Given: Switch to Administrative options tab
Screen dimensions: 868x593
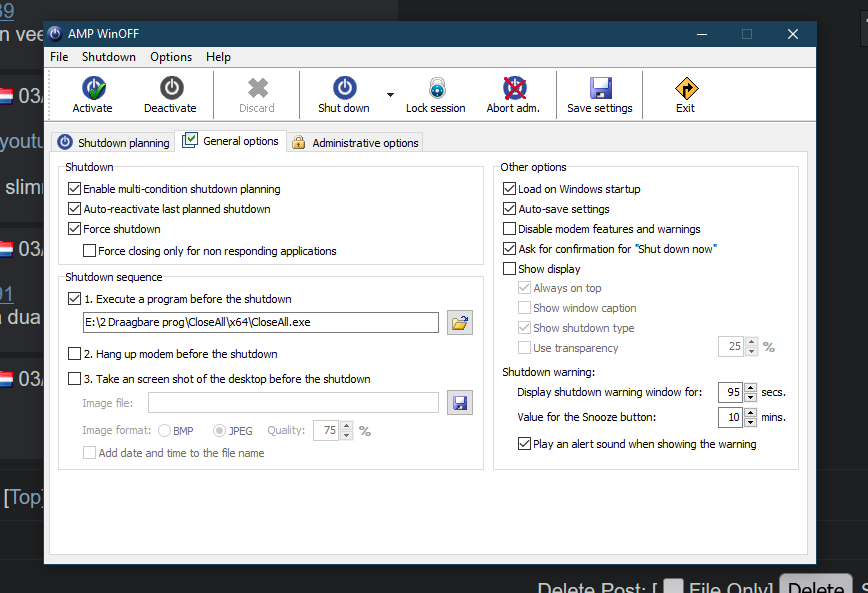Looking at the screenshot, I should click(x=355, y=142).
